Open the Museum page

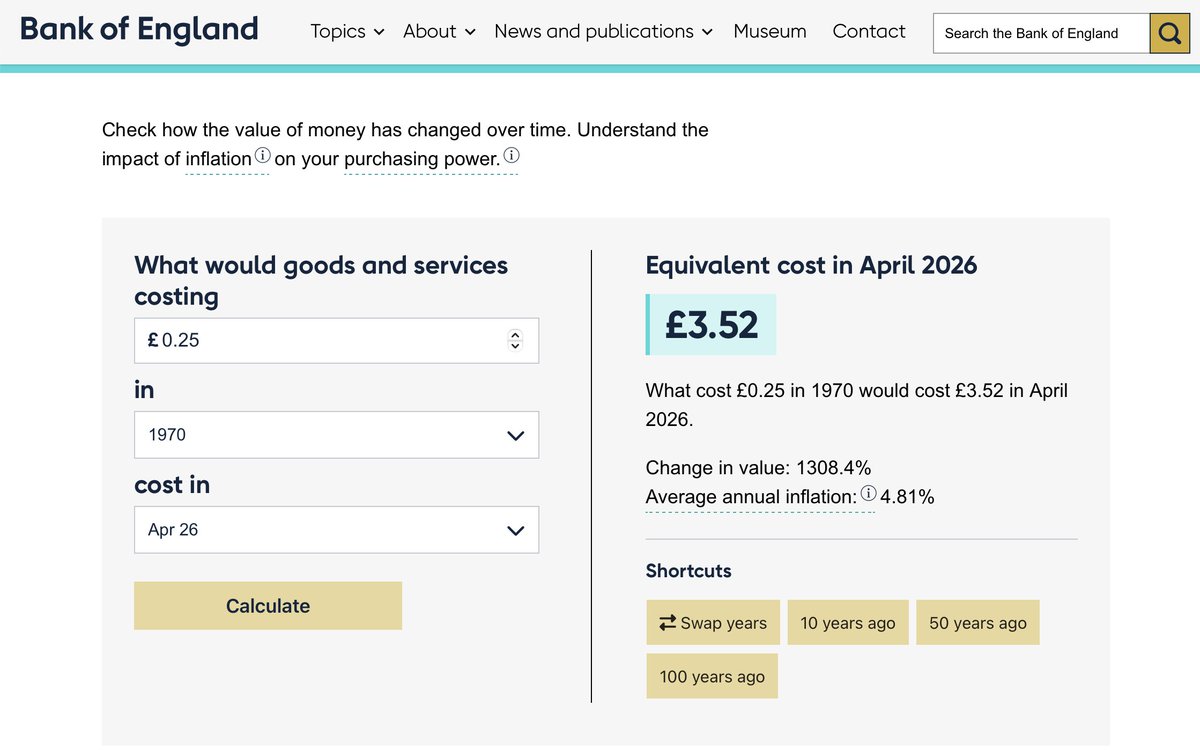point(770,31)
